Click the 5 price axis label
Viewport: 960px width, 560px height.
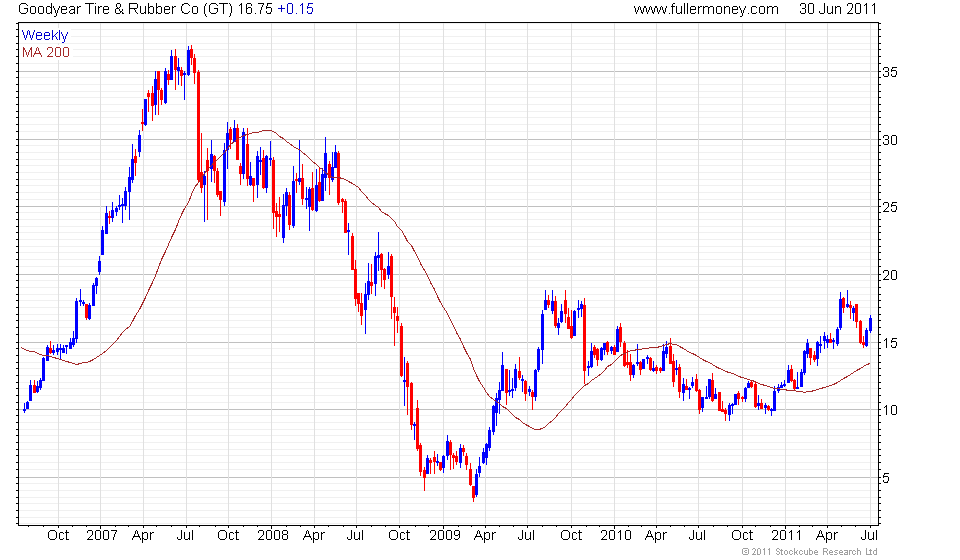[886, 478]
